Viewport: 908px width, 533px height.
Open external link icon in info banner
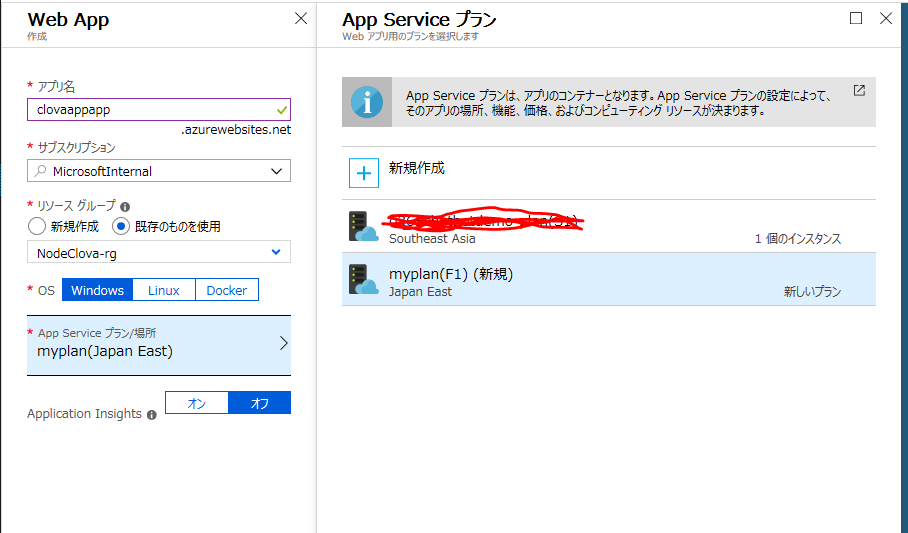click(x=859, y=90)
